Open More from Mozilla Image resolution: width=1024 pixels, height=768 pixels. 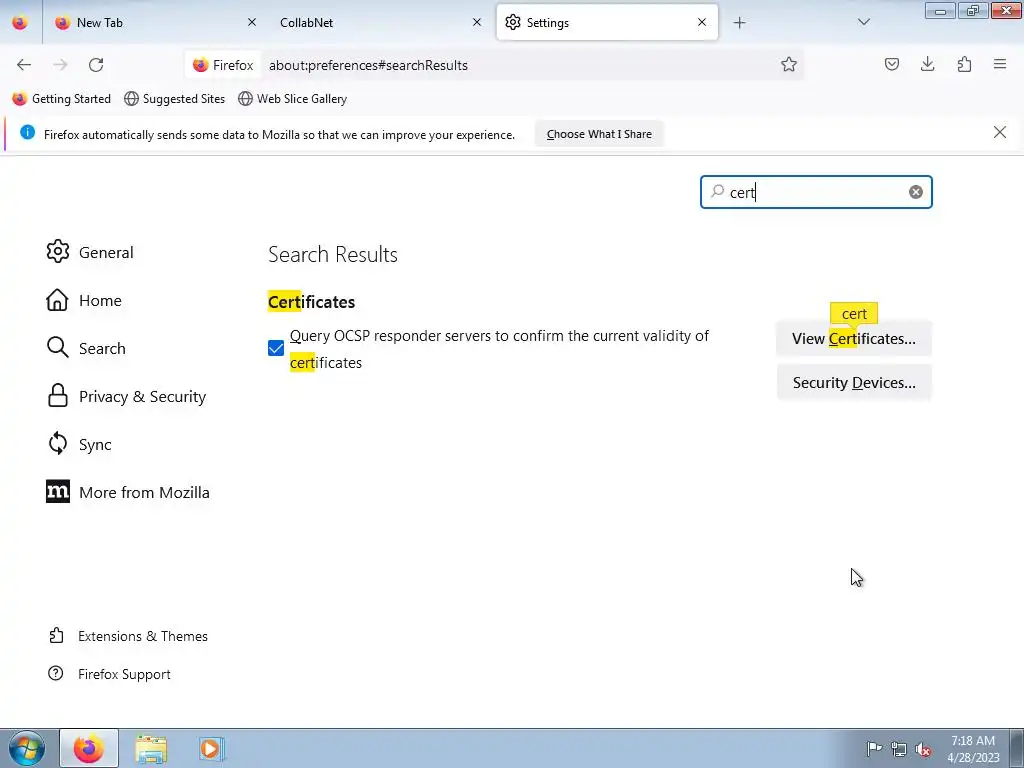[129, 492]
